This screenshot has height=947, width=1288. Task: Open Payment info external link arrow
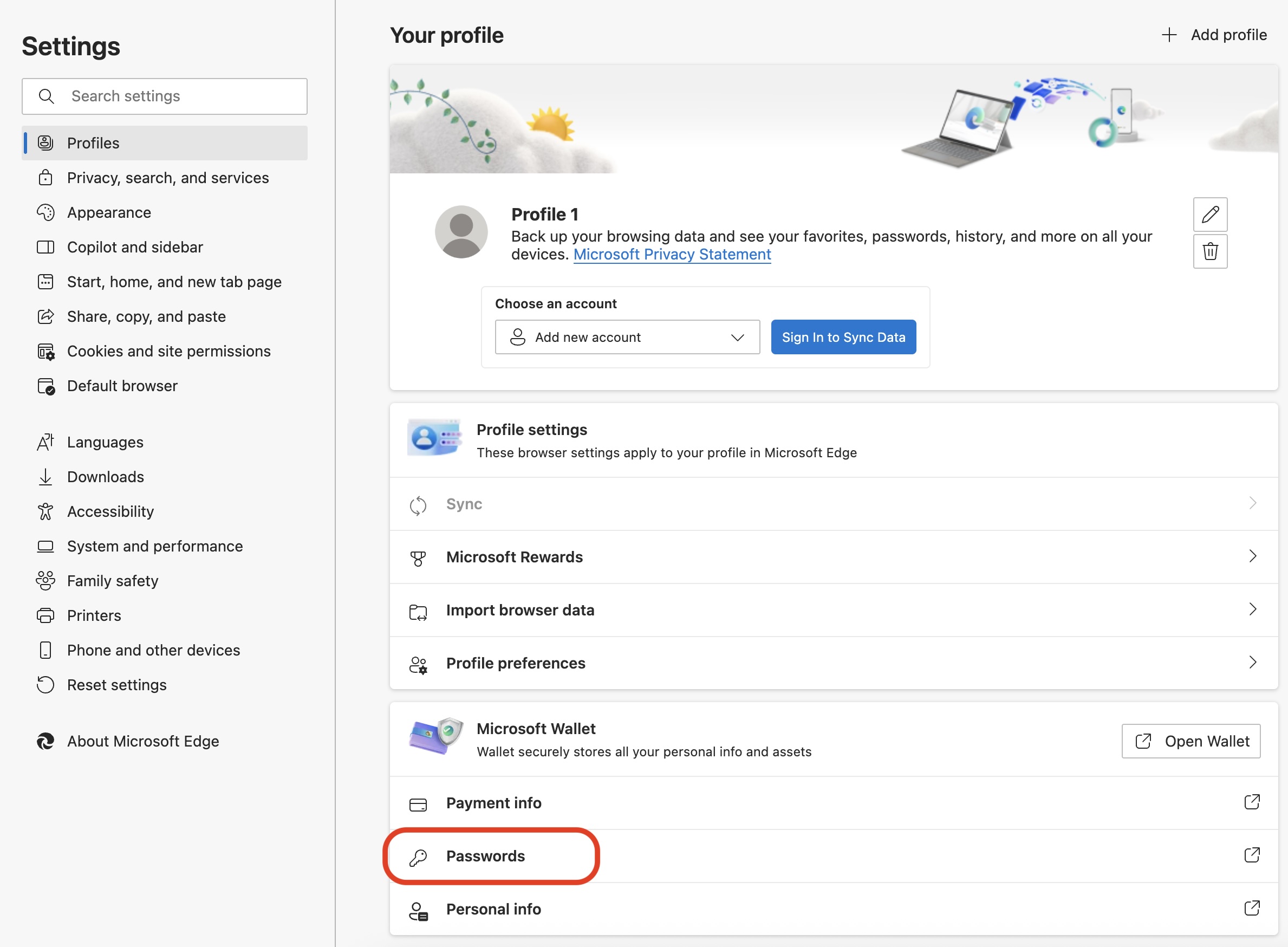(1252, 802)
